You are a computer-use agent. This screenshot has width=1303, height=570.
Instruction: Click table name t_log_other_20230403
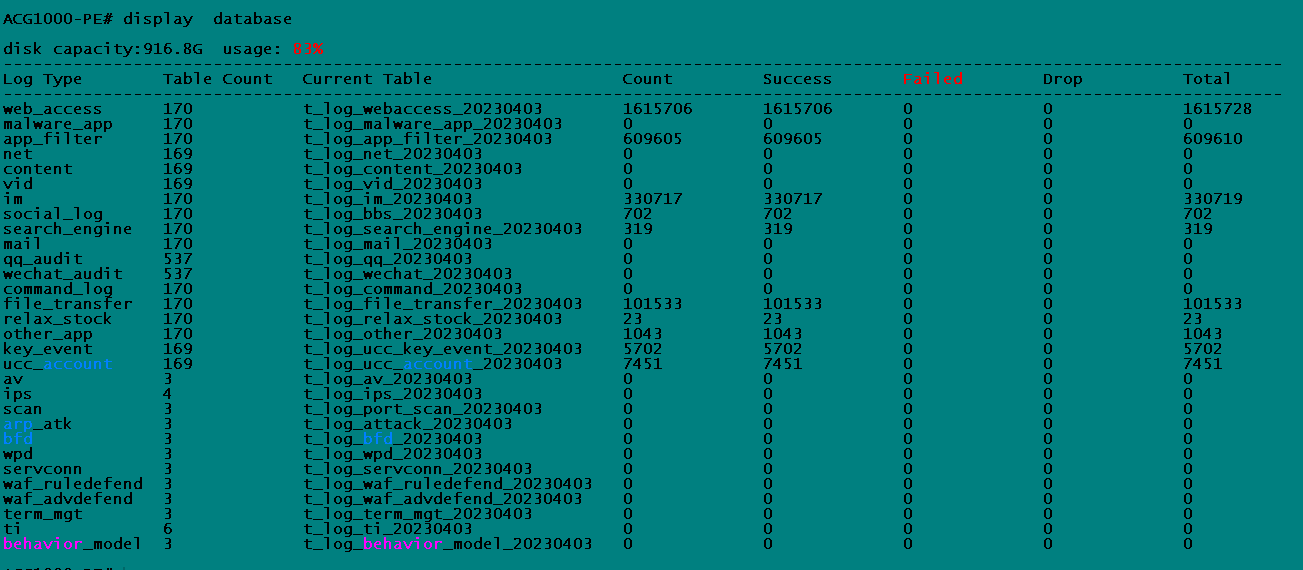coord(403,334)
